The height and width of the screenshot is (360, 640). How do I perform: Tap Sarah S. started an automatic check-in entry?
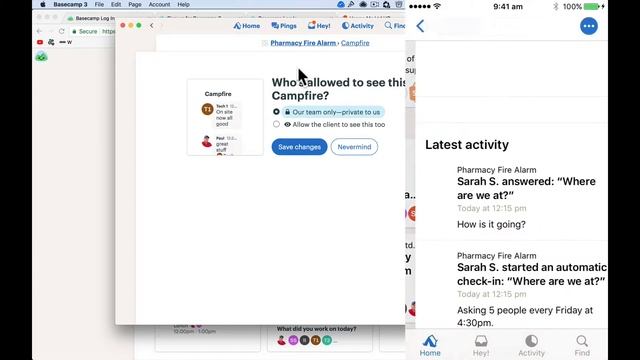(x=532, y=274)
